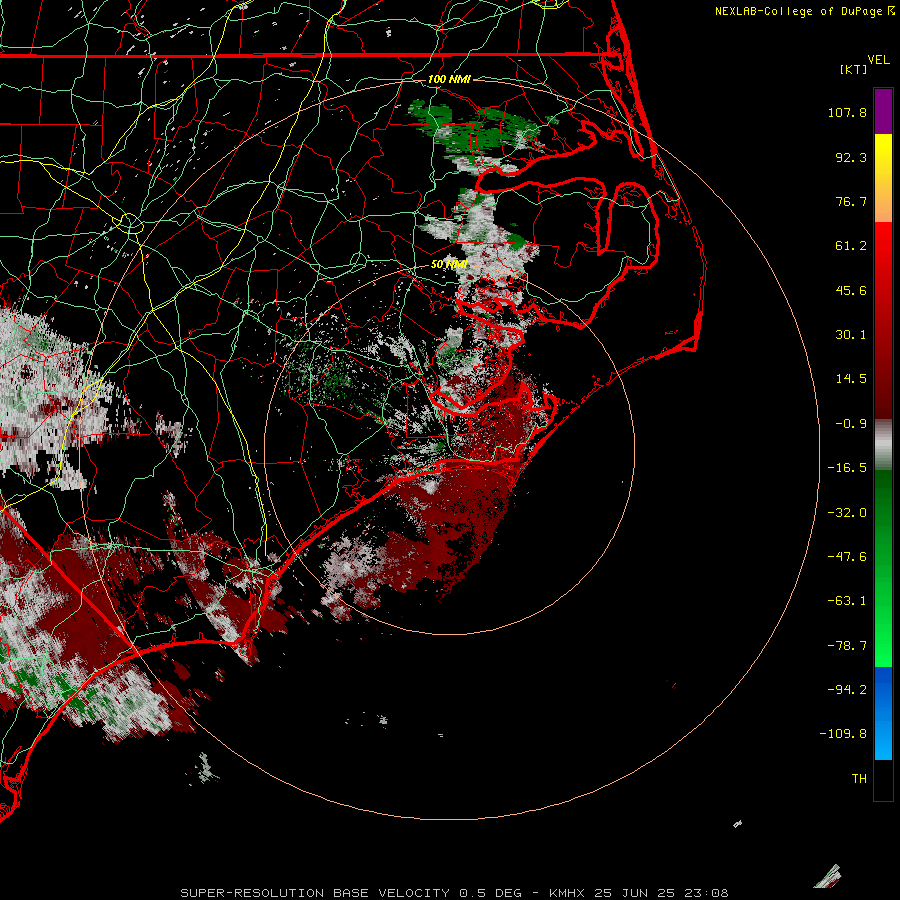Click the 30.1 value on velocity scale
This screenshot has width=900, height=900.
pyautogui.click(x=851, y=335)
